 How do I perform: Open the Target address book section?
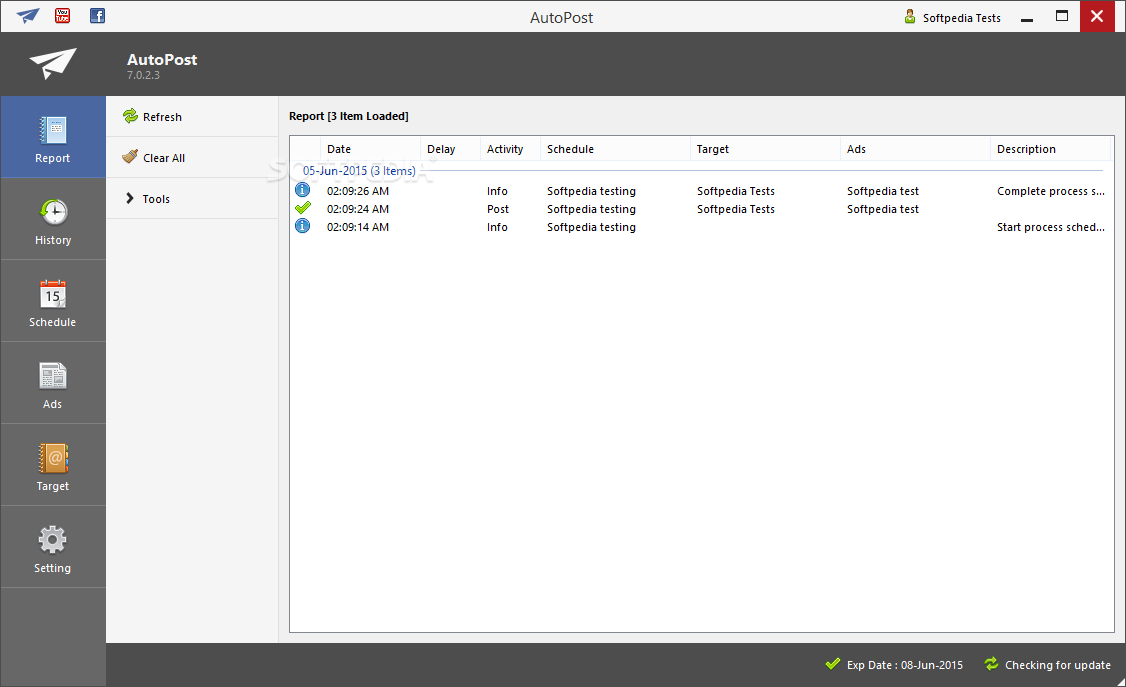pos(53,464)
